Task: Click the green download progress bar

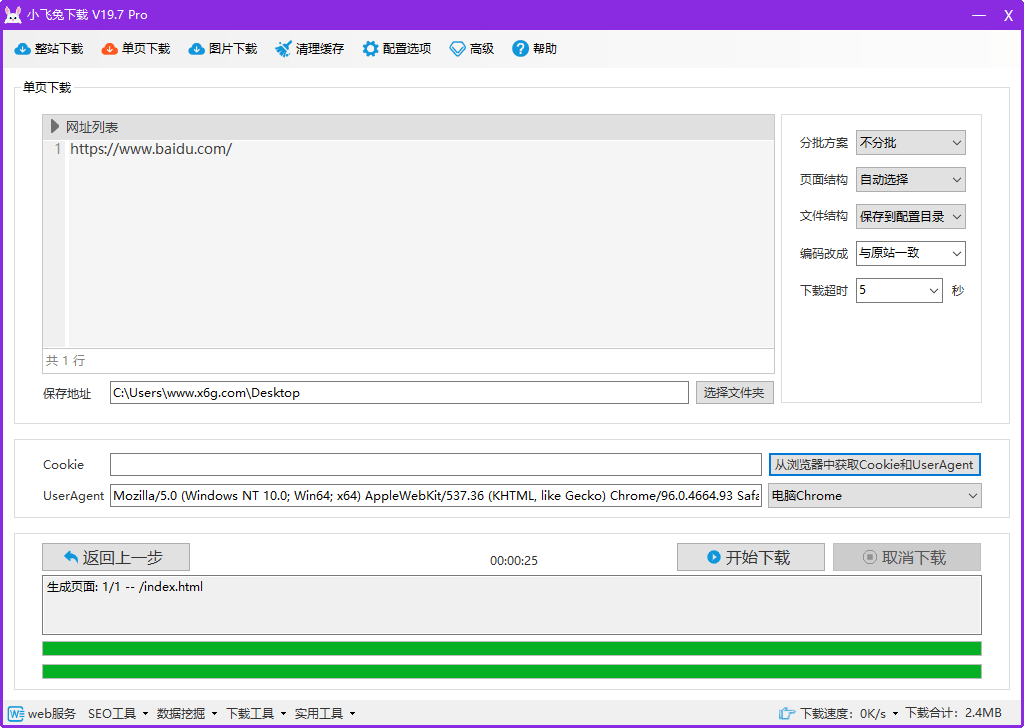Action: [512, 648]
